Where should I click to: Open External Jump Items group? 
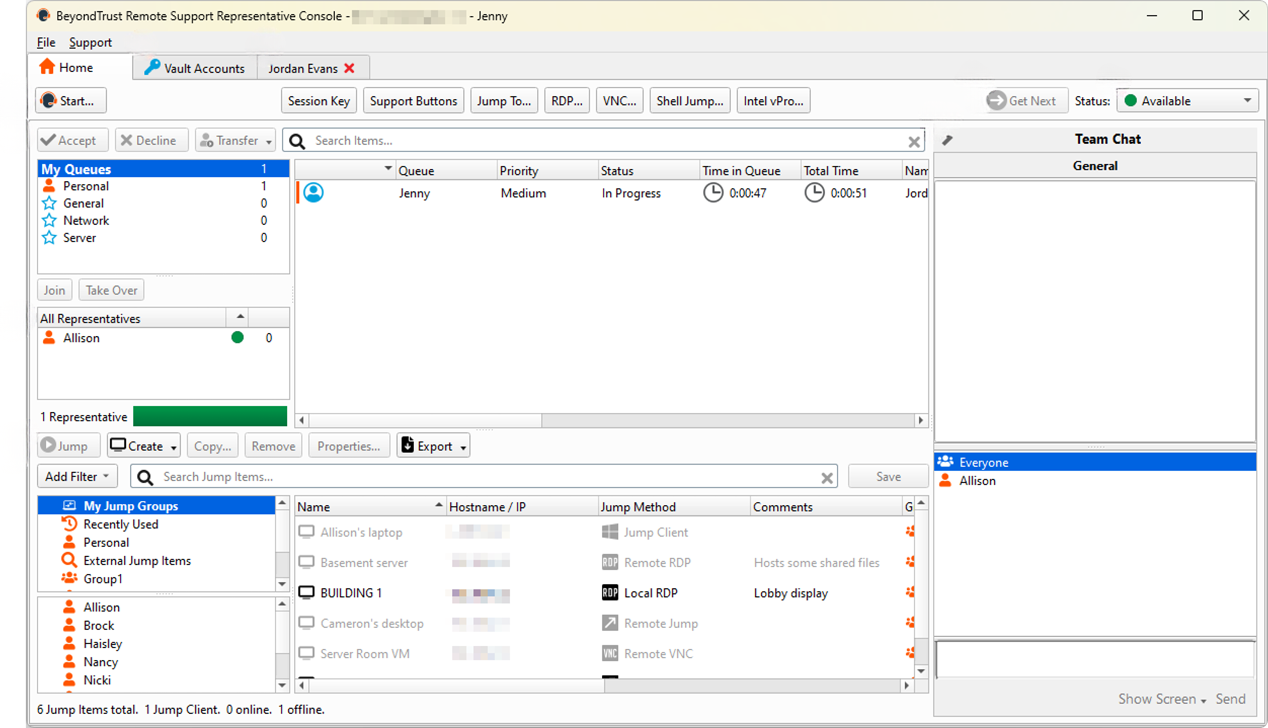pos(137,561)
